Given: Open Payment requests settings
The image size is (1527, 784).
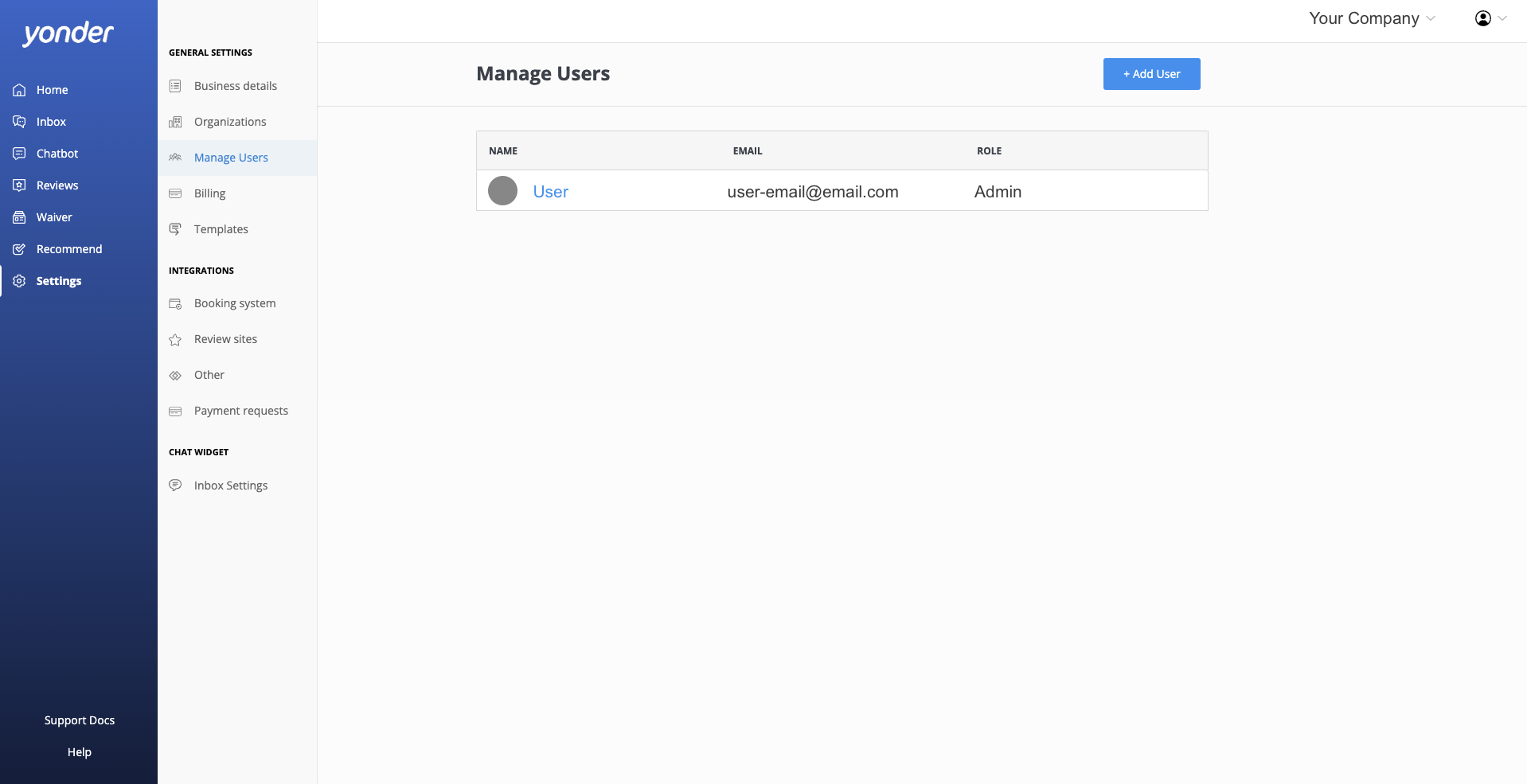Looking at the screenshot, I should pyautogui.click(x=237, y=411).
